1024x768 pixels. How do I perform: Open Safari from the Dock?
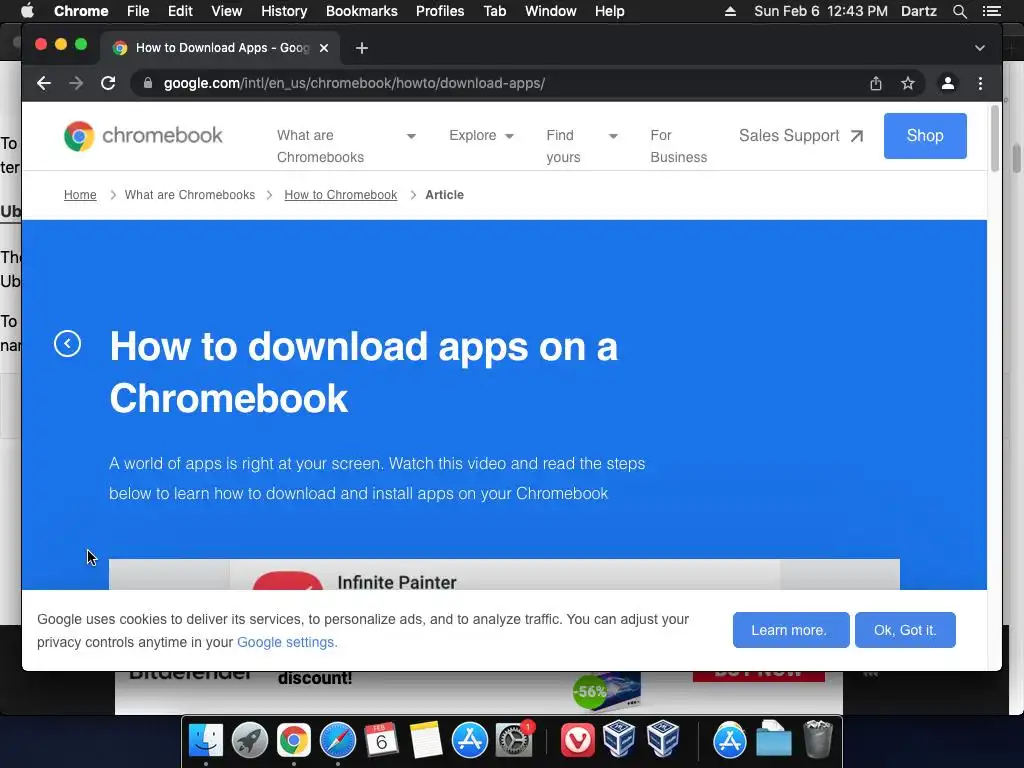coord(338,741)
